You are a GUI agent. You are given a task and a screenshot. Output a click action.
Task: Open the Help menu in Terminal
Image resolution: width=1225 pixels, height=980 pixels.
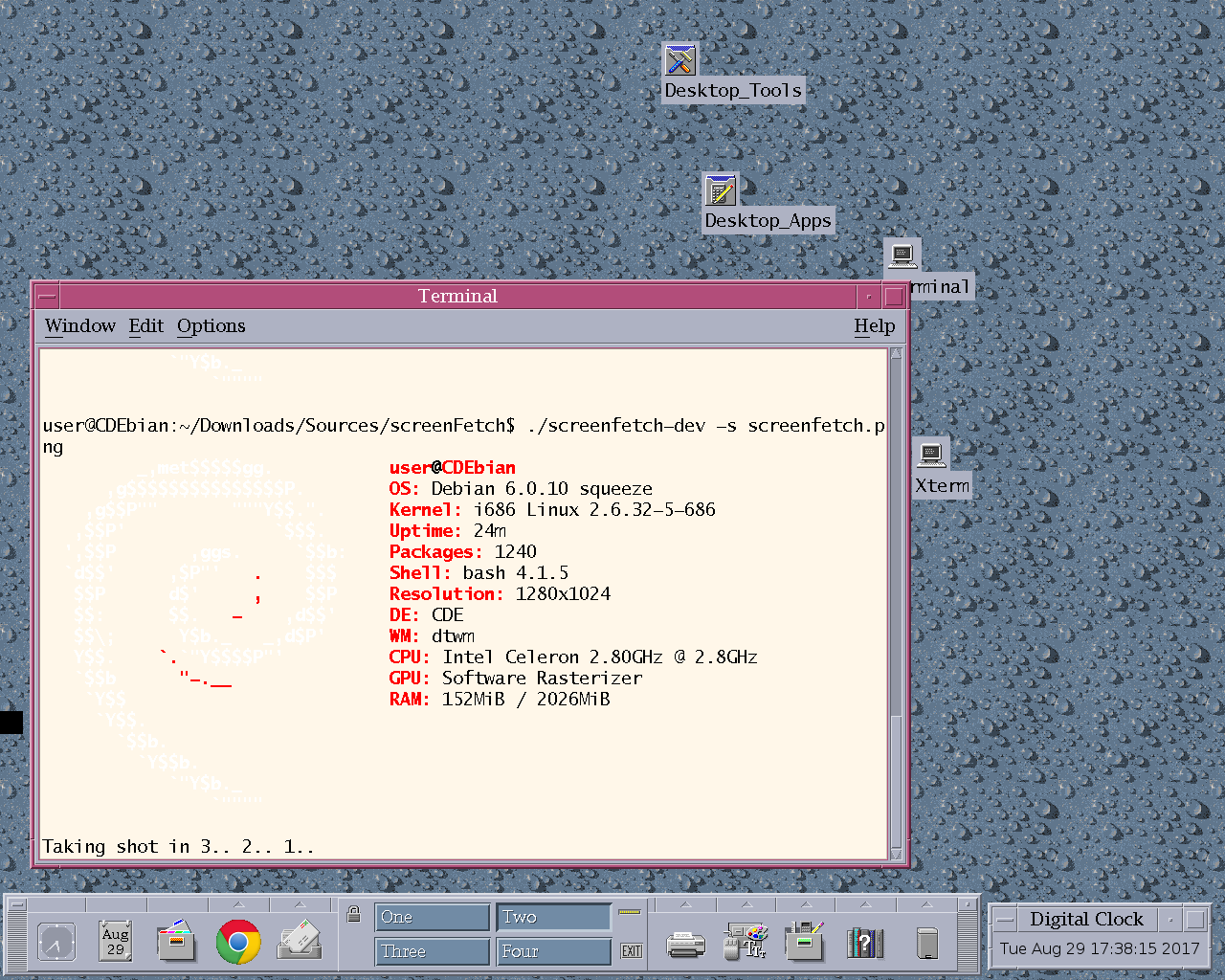pyautogui.click(x=875, y=326)
